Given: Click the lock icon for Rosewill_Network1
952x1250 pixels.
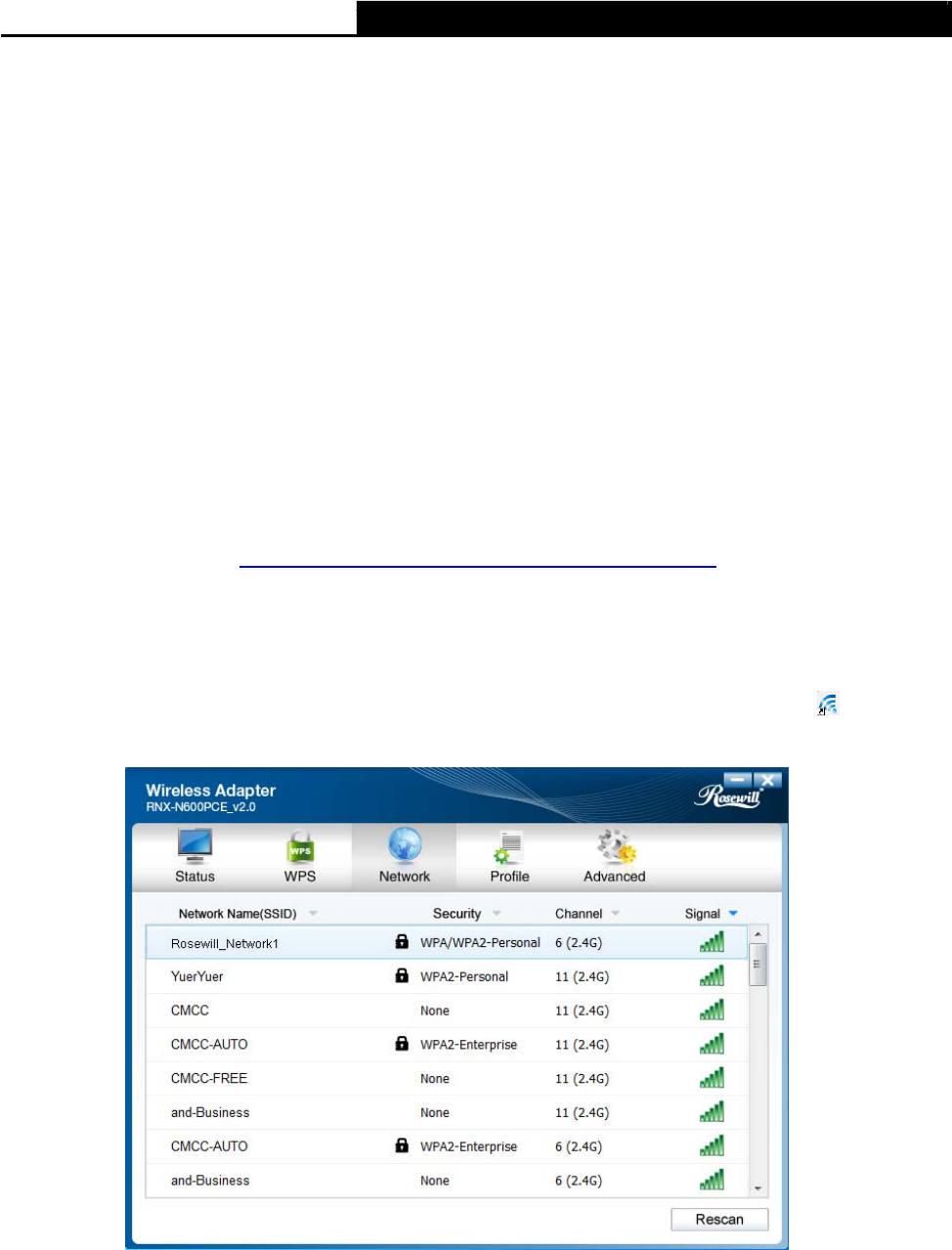Looking at the screenshot, I should (402, 941).
